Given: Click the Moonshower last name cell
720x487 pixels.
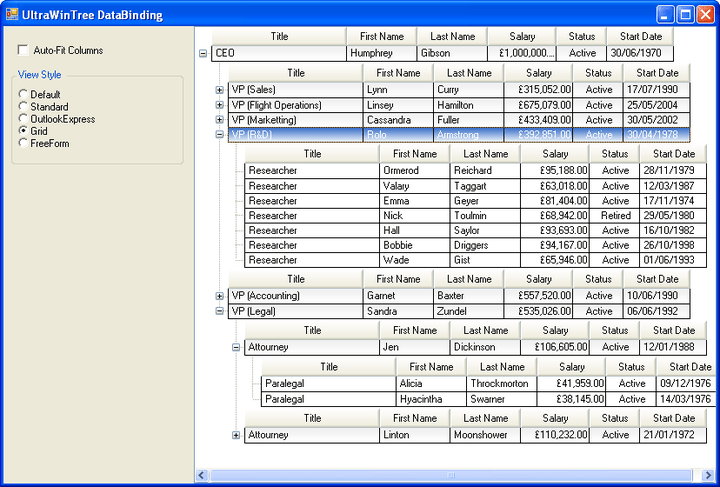Looking at the screenshot, I should point(485,435).
